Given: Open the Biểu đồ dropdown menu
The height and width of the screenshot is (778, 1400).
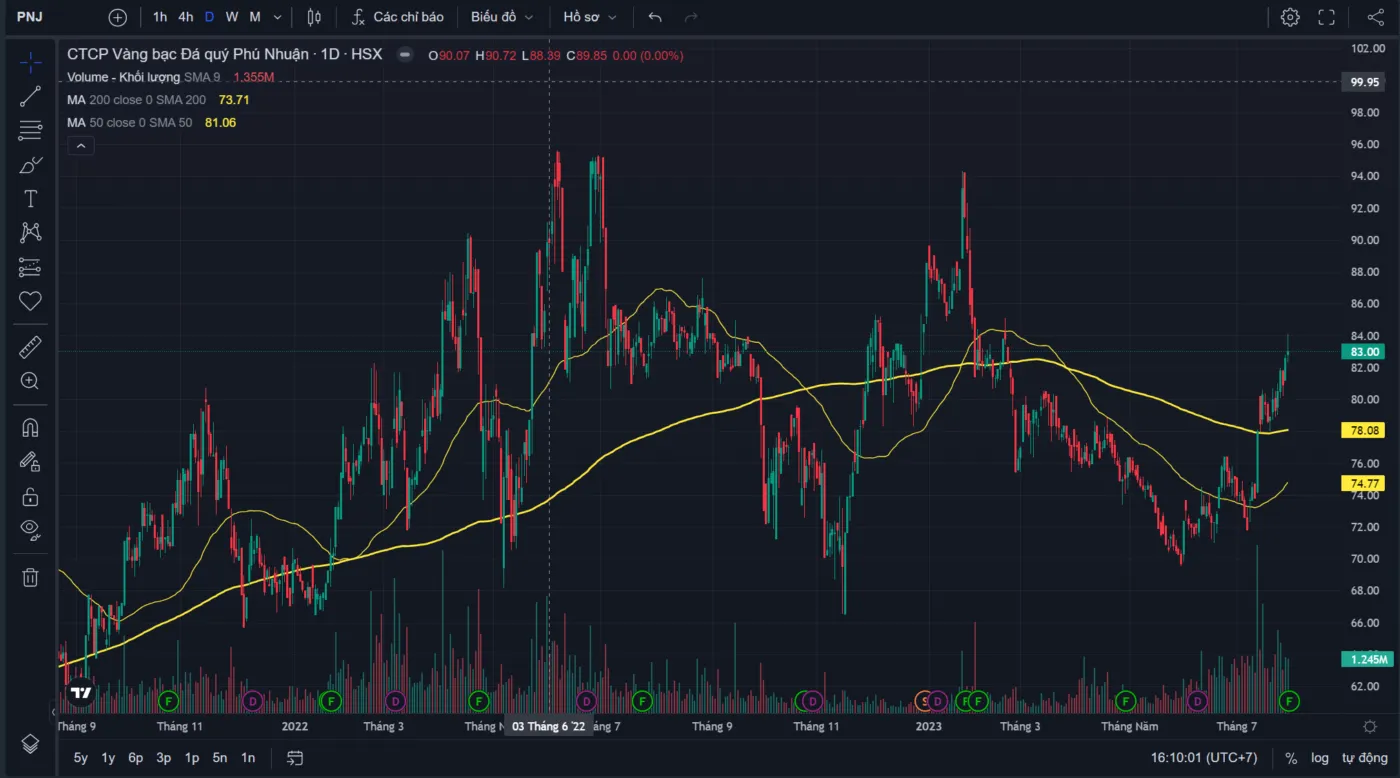Looking at the screenshot, I should click(502, 17).
